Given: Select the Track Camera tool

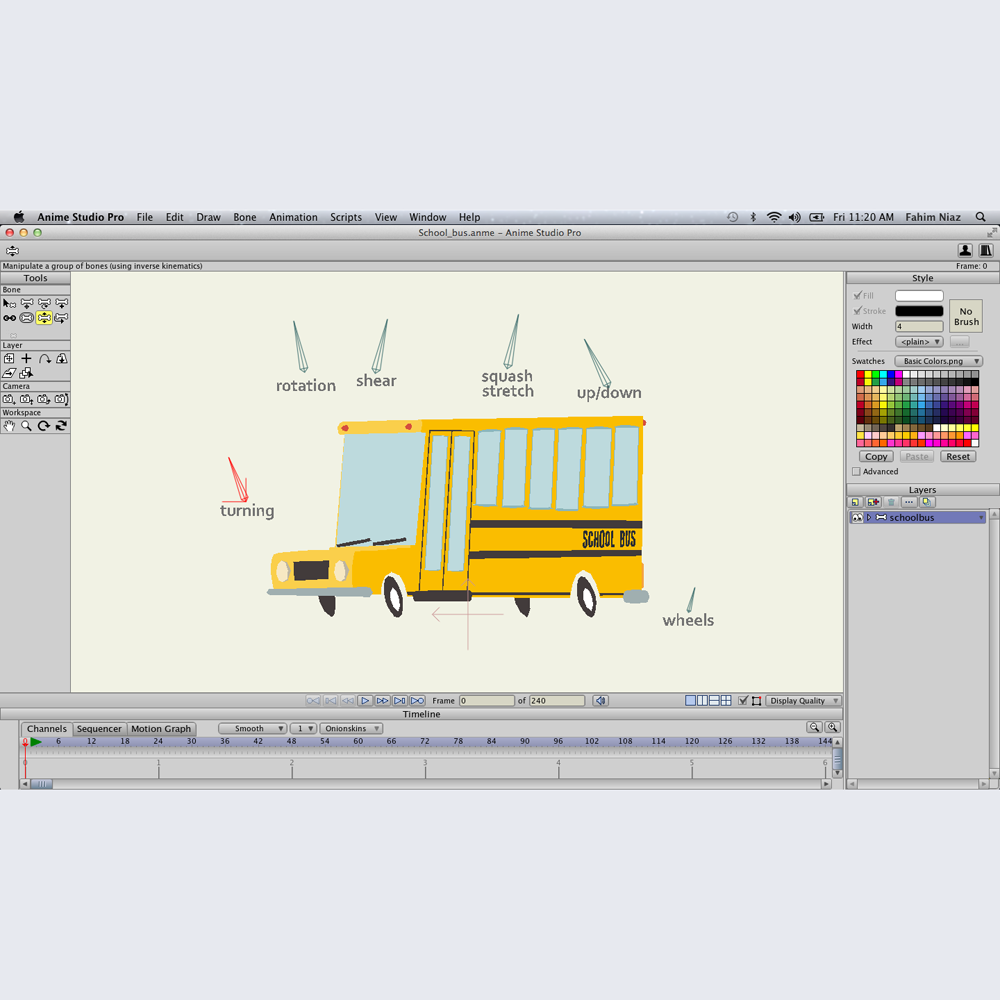Looking at the screenshot, I should pos(10,399).
